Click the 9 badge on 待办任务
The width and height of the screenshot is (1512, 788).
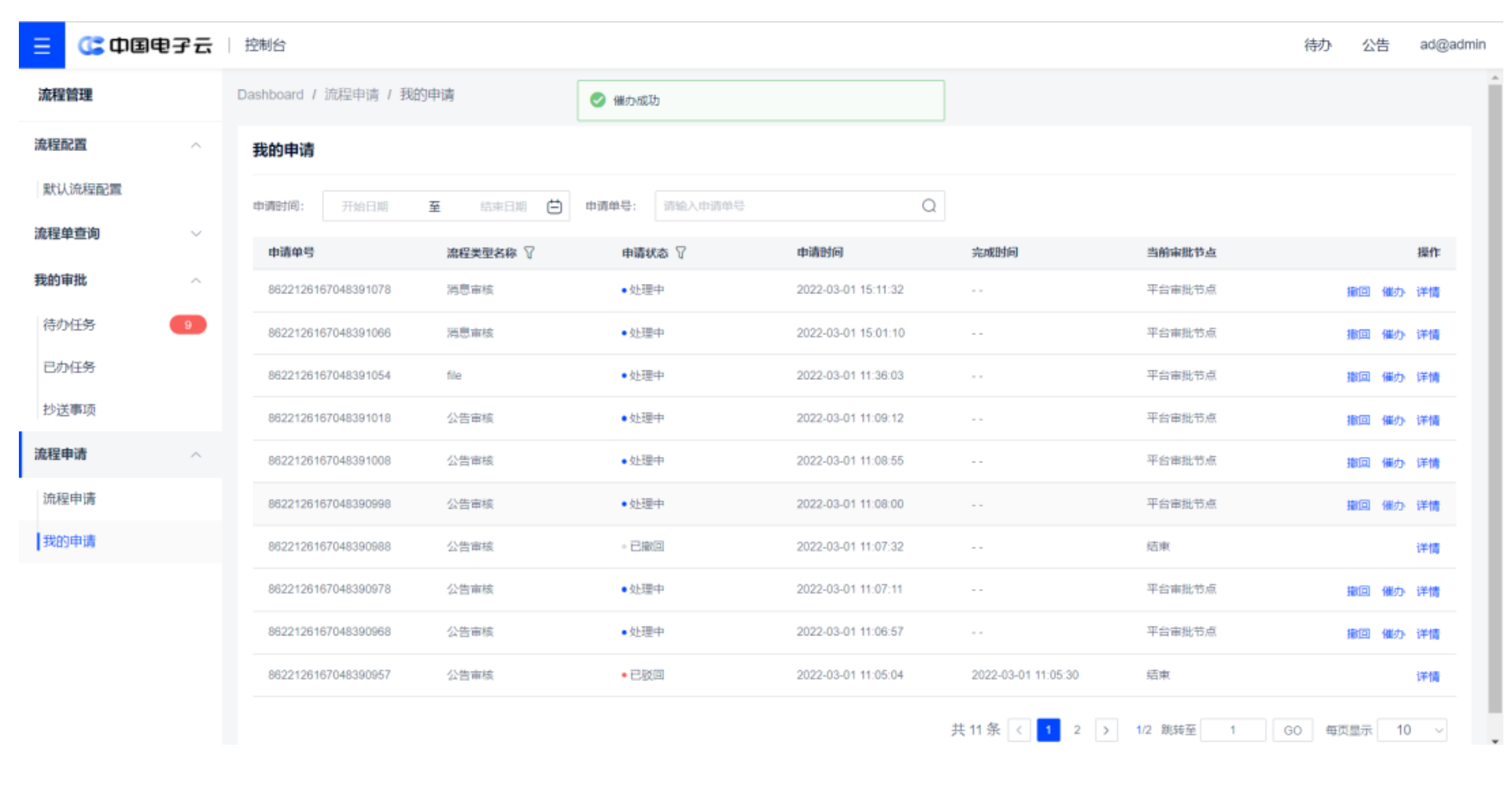[x=188, y=325]
